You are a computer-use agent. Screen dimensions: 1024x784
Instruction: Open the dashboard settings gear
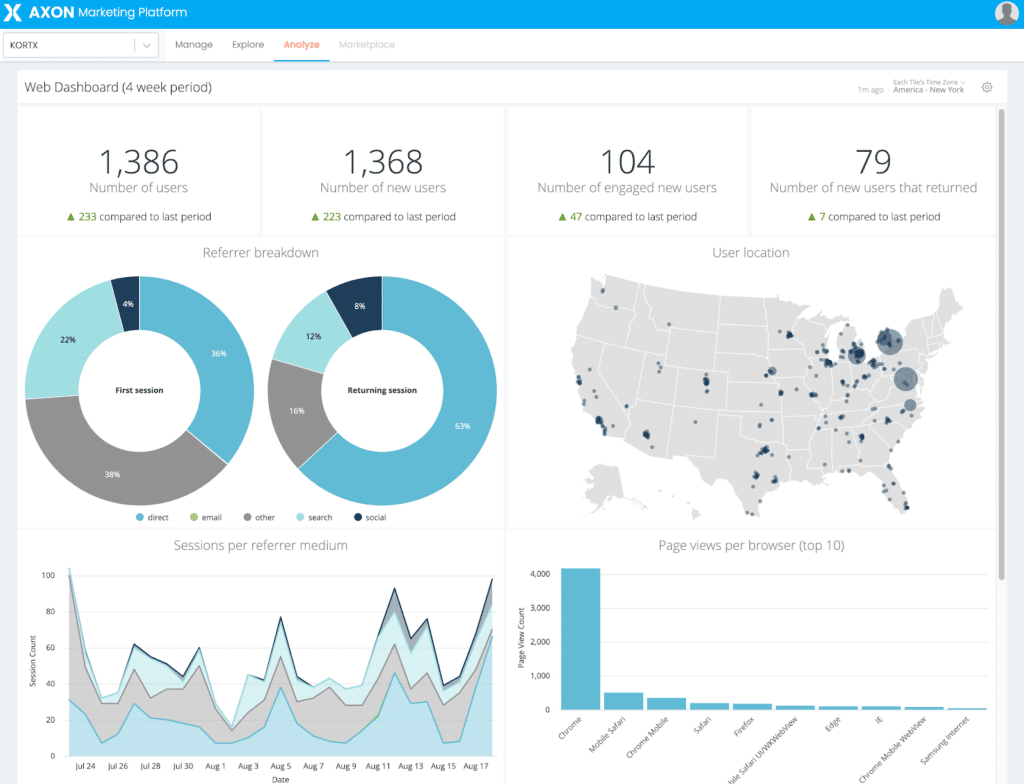[x=988, y=87]
